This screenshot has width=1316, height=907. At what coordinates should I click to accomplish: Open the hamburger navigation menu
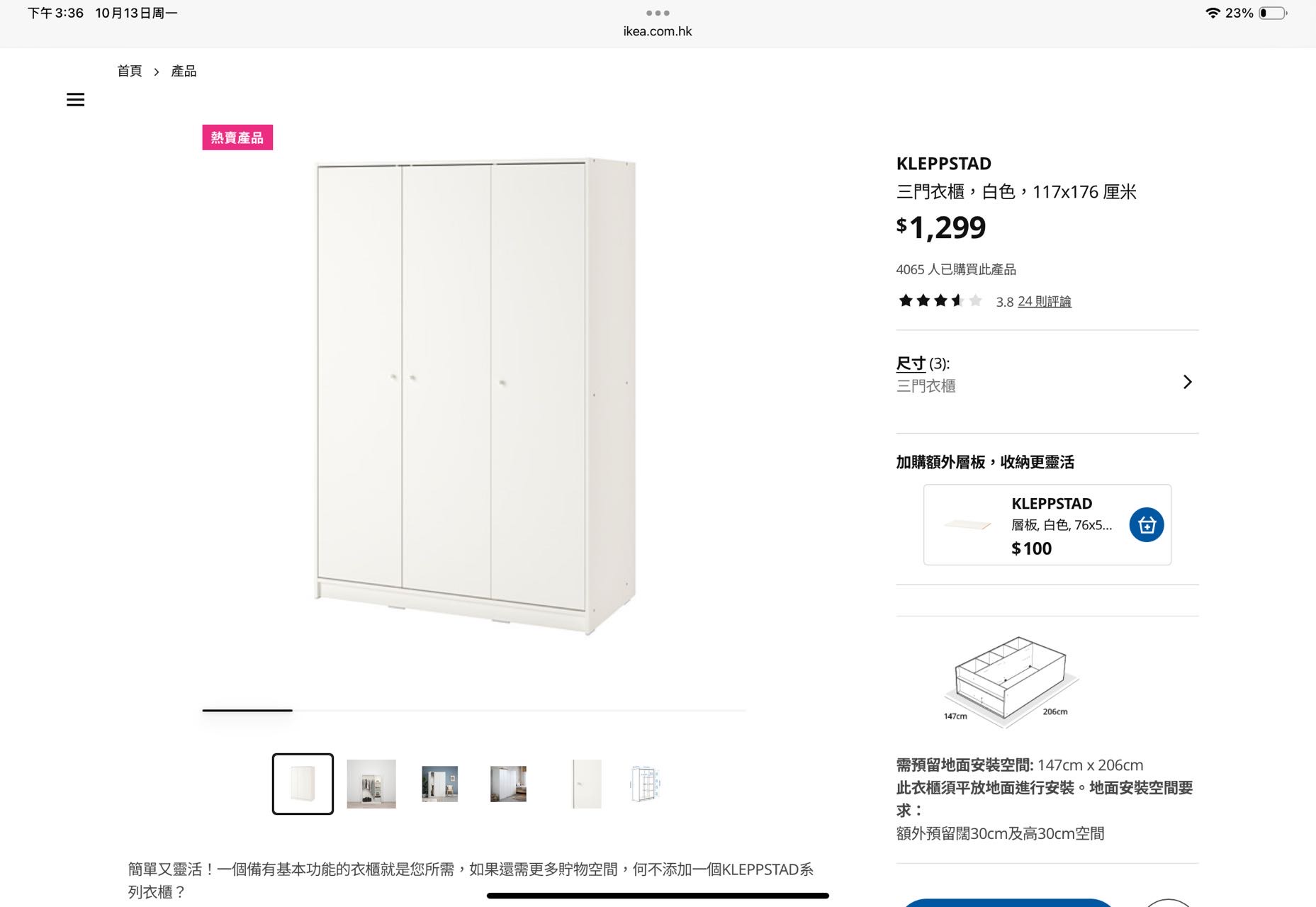(76, 100)
